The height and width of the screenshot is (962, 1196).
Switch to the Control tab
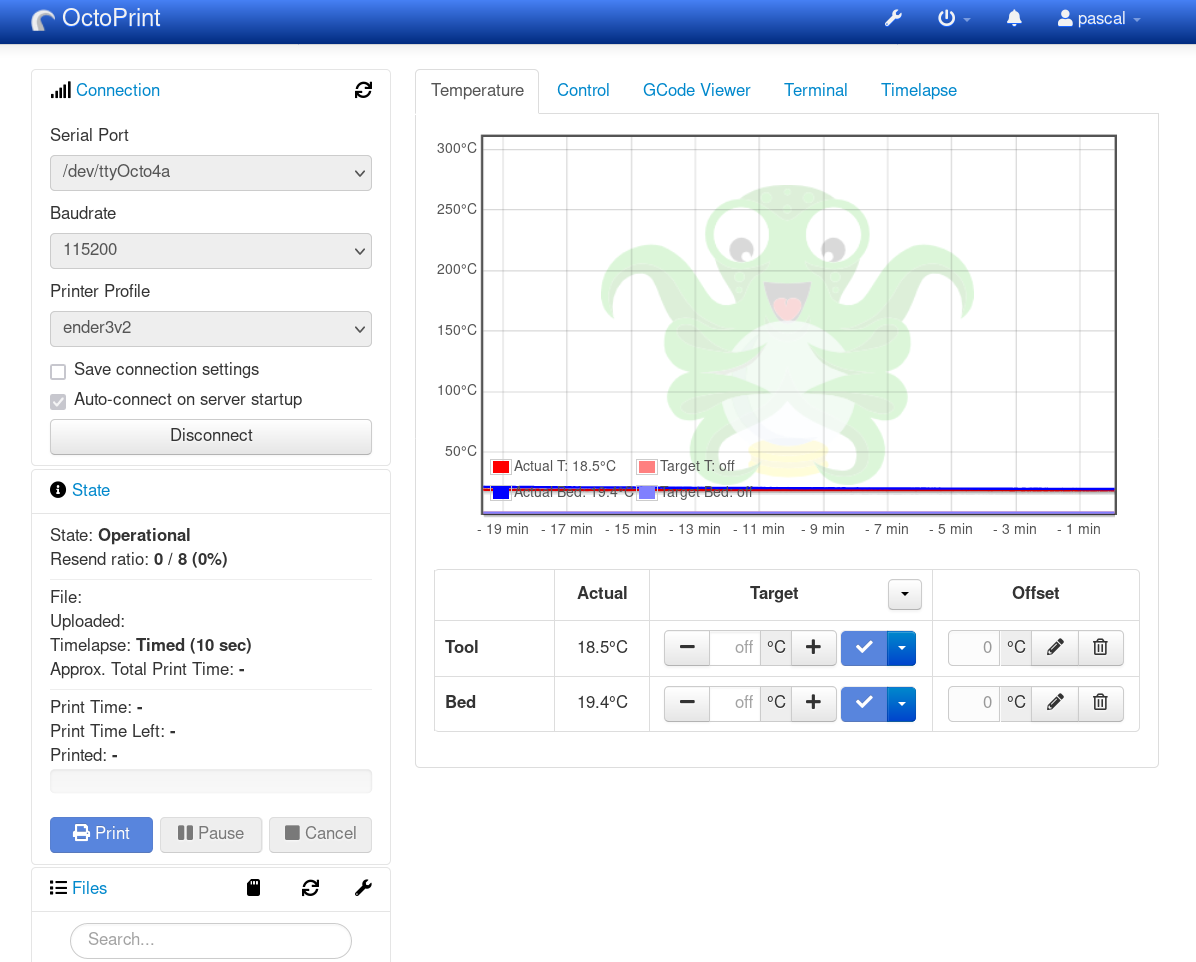point(583,91)
